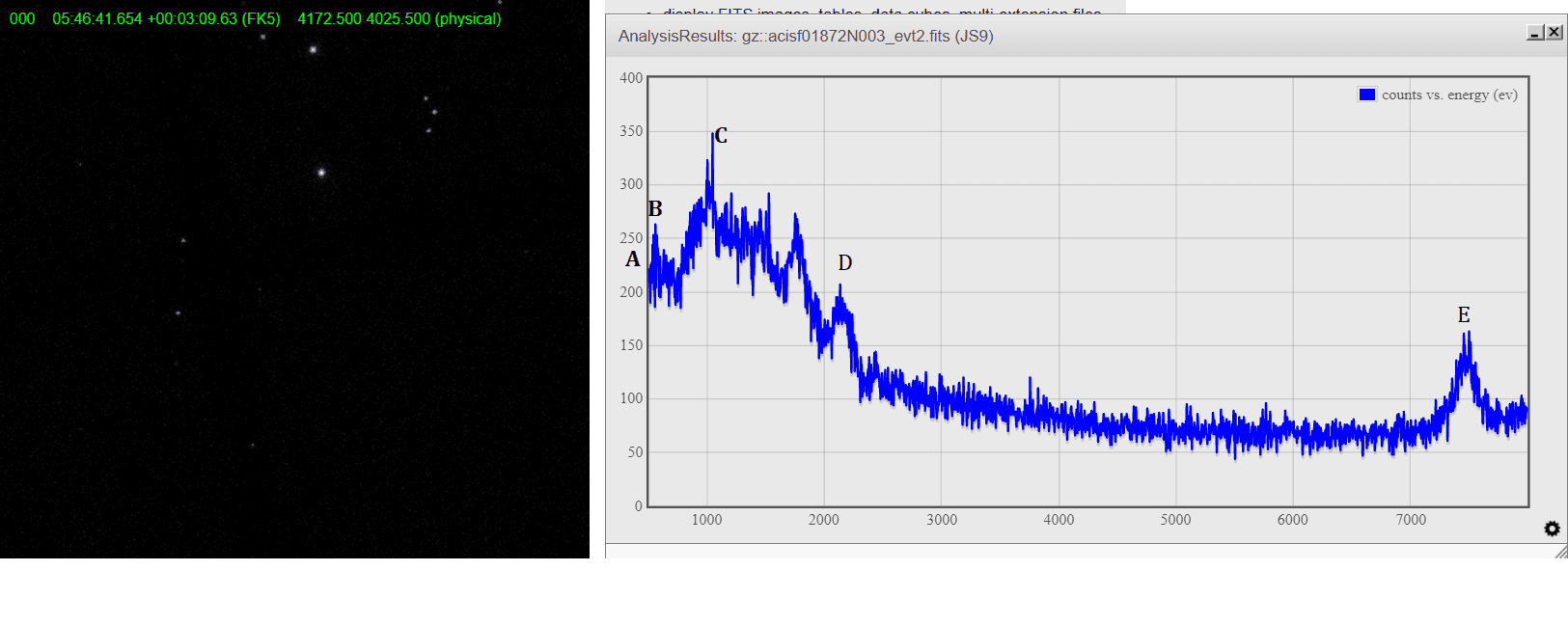Open the plot settings gear icon

point(1552,529)
